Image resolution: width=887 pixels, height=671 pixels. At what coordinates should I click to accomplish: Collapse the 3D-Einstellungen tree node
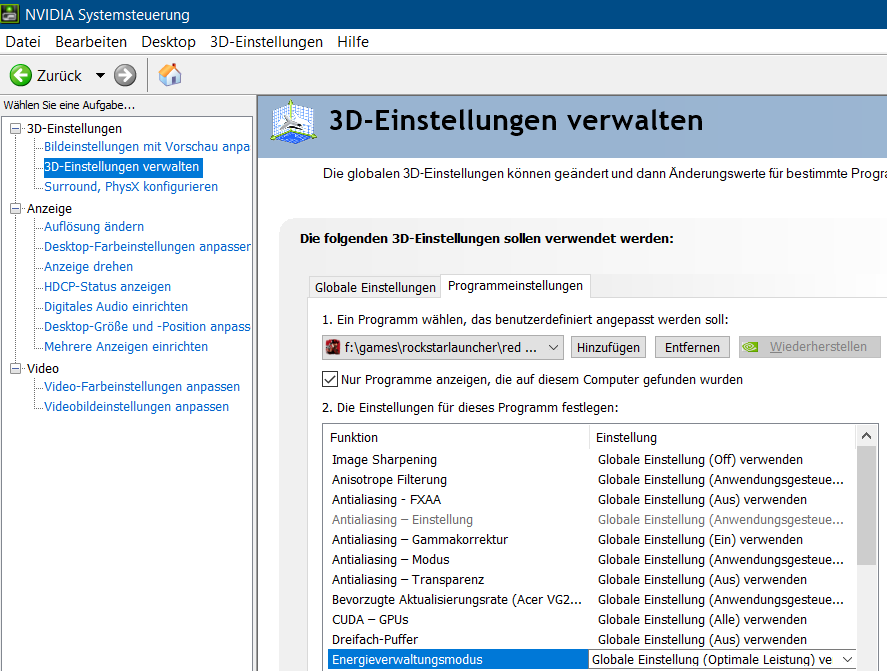point(15,128)
